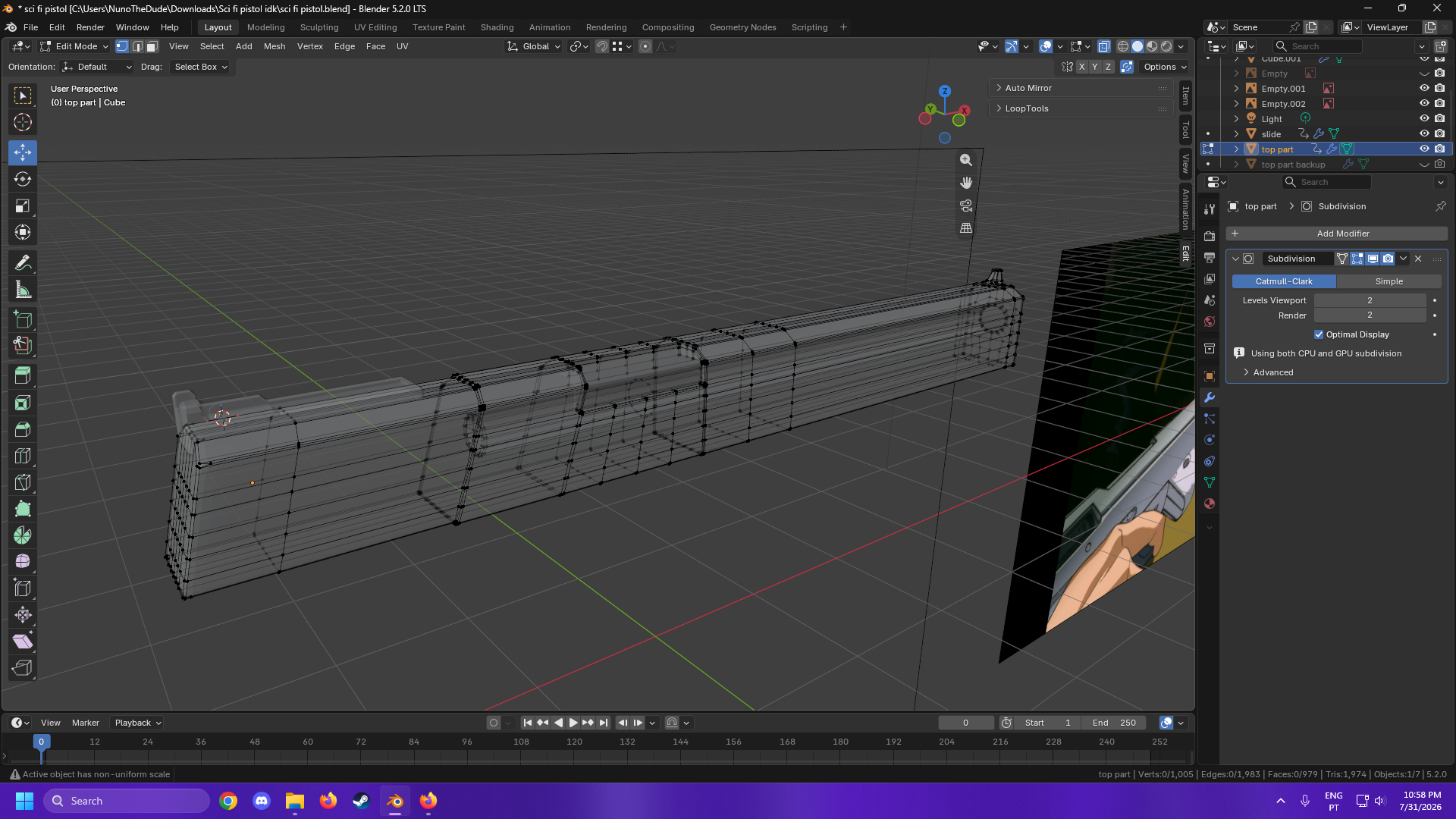Open Blender from the Windows taskbar
1456x819 pixels.
click(395, 801)
